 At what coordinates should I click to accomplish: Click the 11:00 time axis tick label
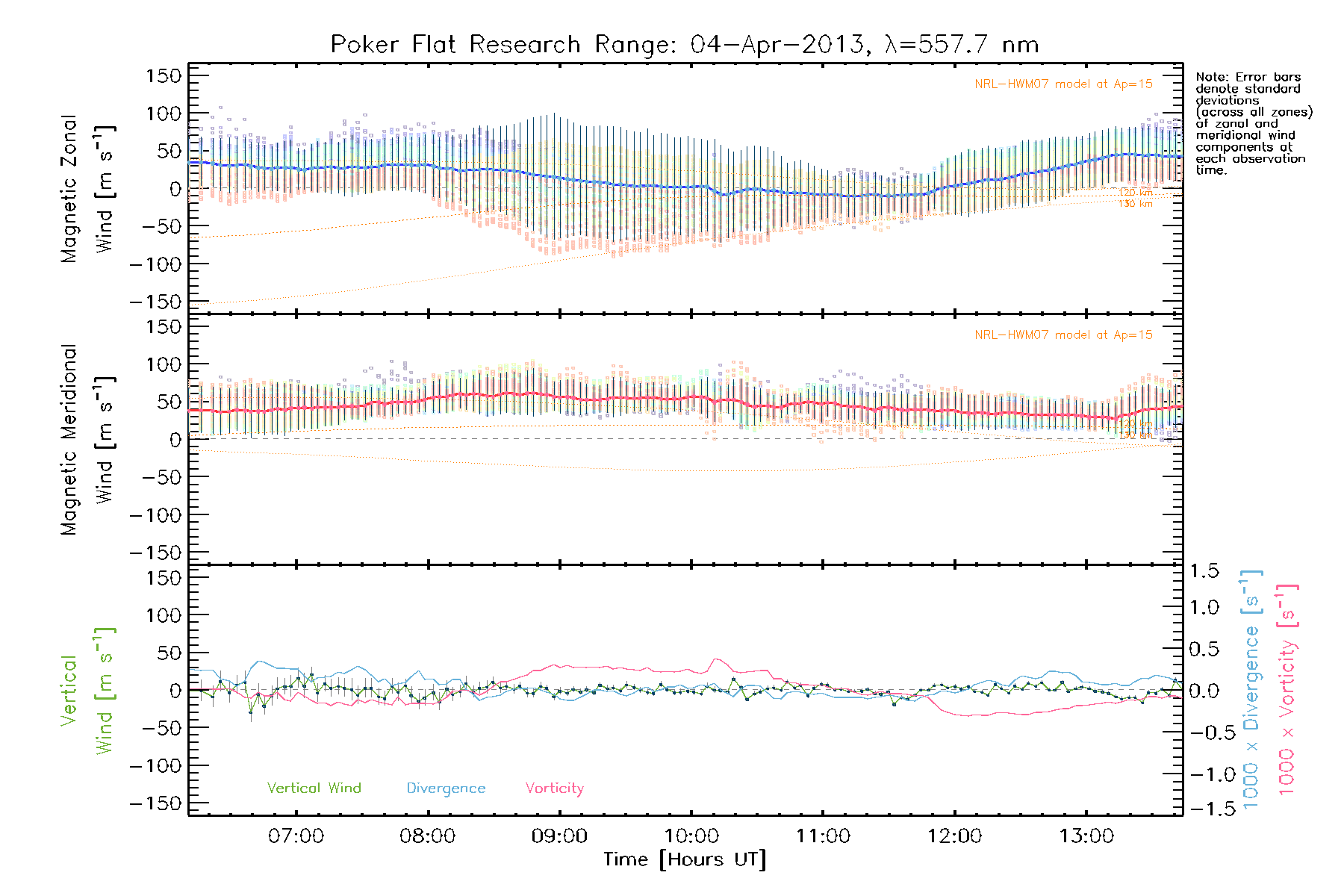click(823, 836)
